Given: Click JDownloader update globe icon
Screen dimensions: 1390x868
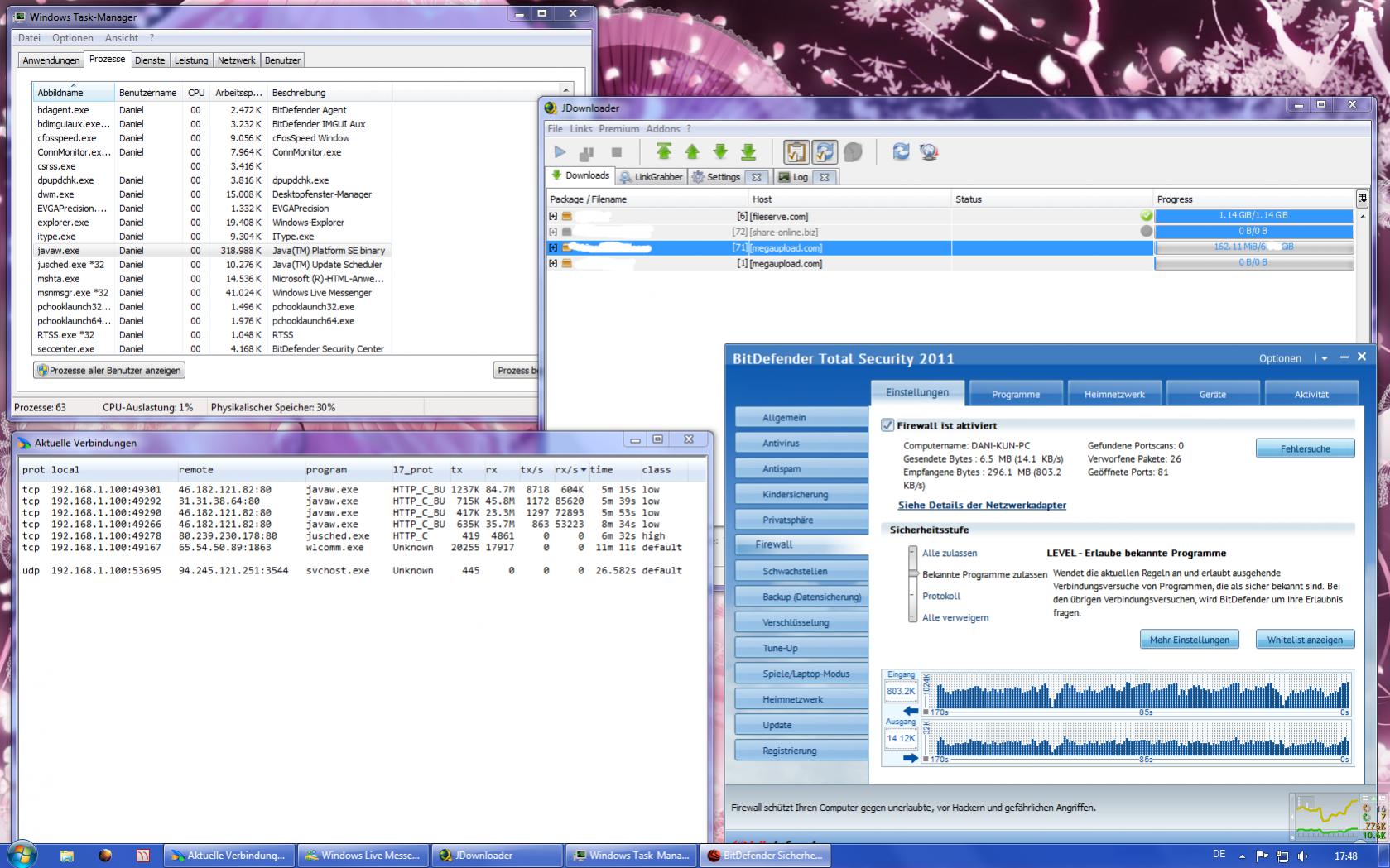Looking at the screenshot, I should tap(929, 151).
